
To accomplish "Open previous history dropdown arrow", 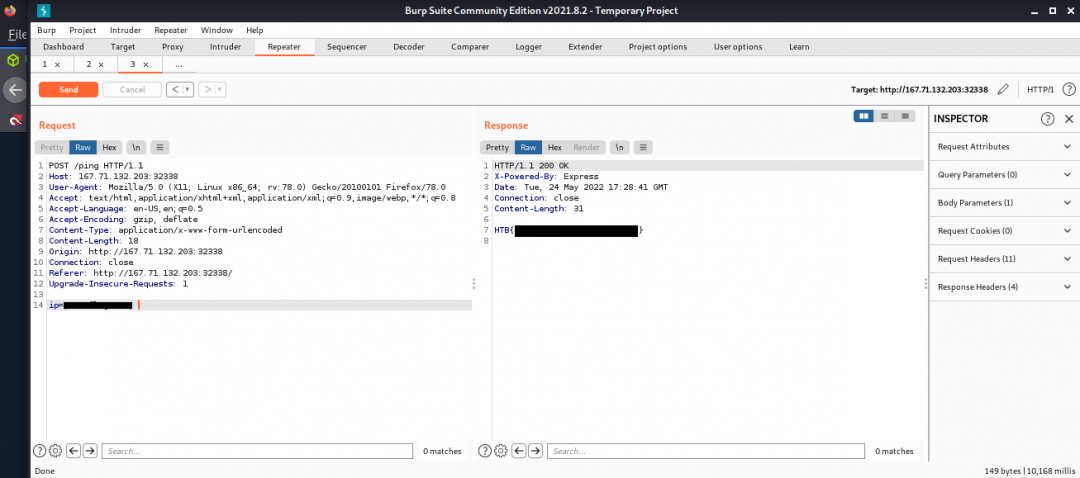I will [x=188, y=90].
